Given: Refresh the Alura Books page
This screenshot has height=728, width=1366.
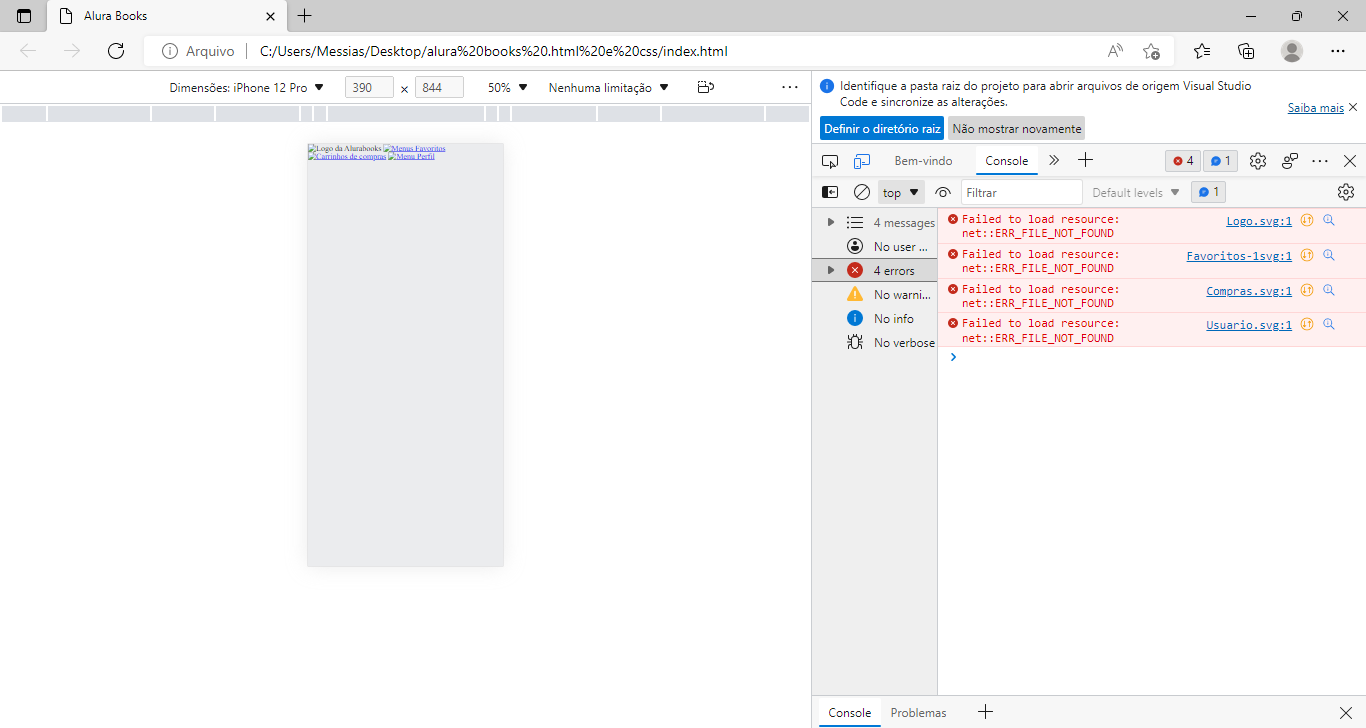Looking at the screenshot, I should click(x=115, y=51).
